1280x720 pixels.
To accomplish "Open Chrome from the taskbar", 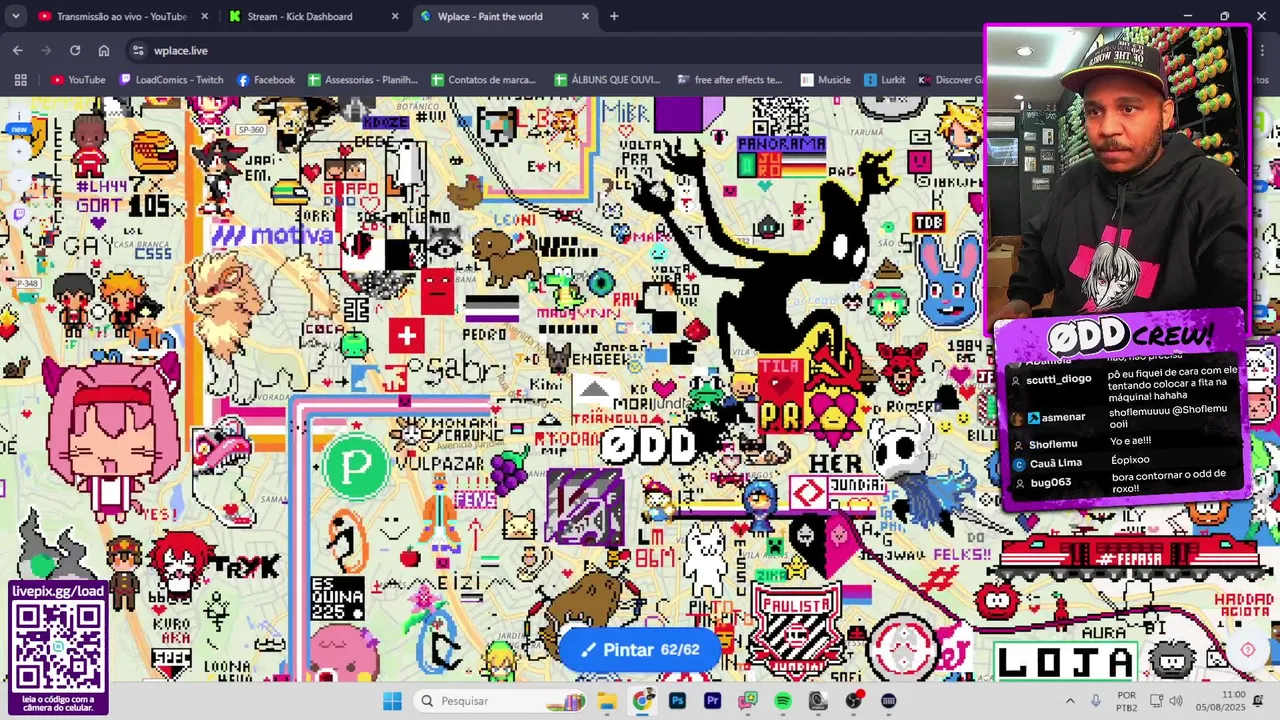I will point(642,701).
